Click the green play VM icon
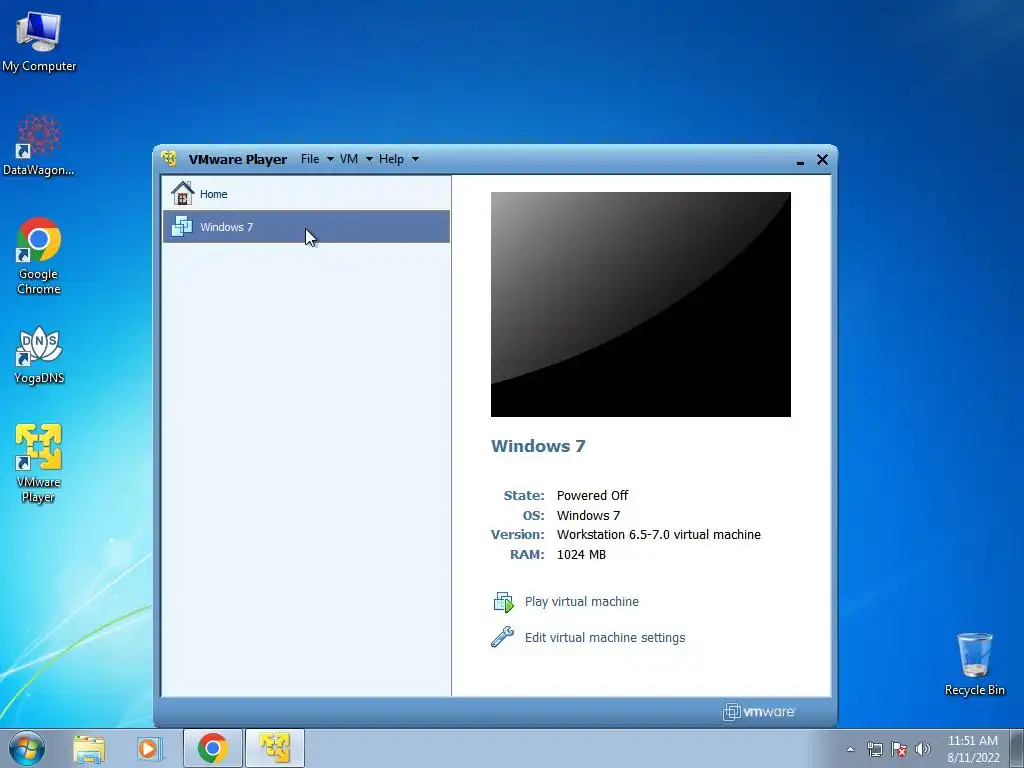 pos(504,602)
